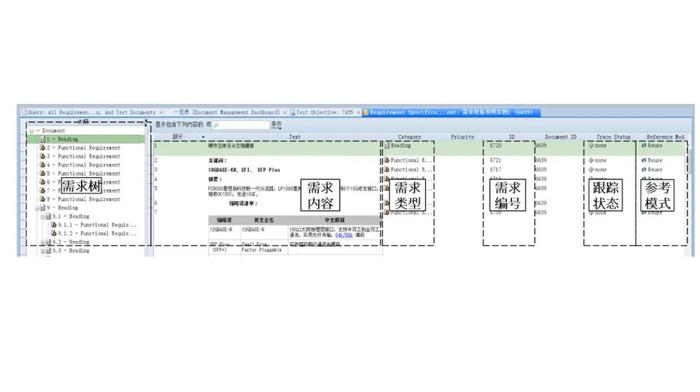Click the Reuse icon in row 6720

pos(644,146)
